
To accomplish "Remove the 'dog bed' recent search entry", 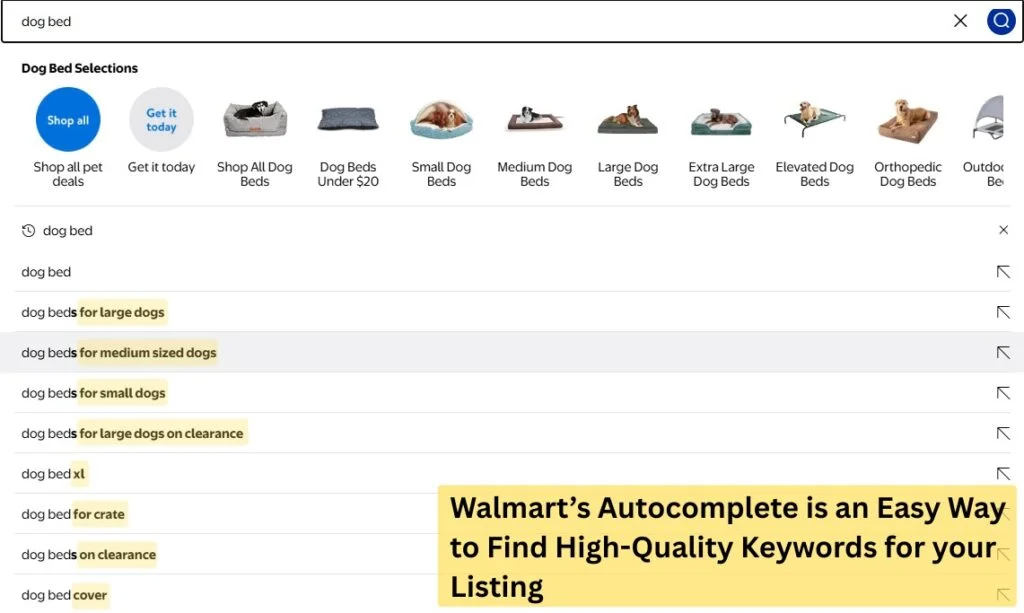I will (1004, 230).
